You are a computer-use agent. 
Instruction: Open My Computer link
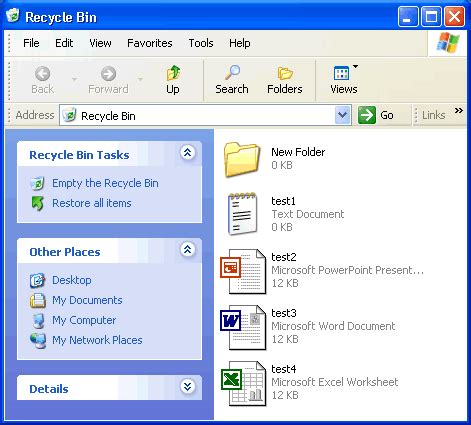(84, 320)
